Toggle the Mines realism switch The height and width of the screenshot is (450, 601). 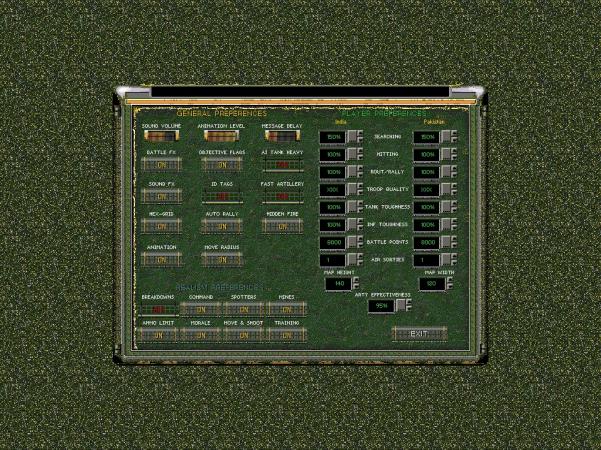coord(286,309)
